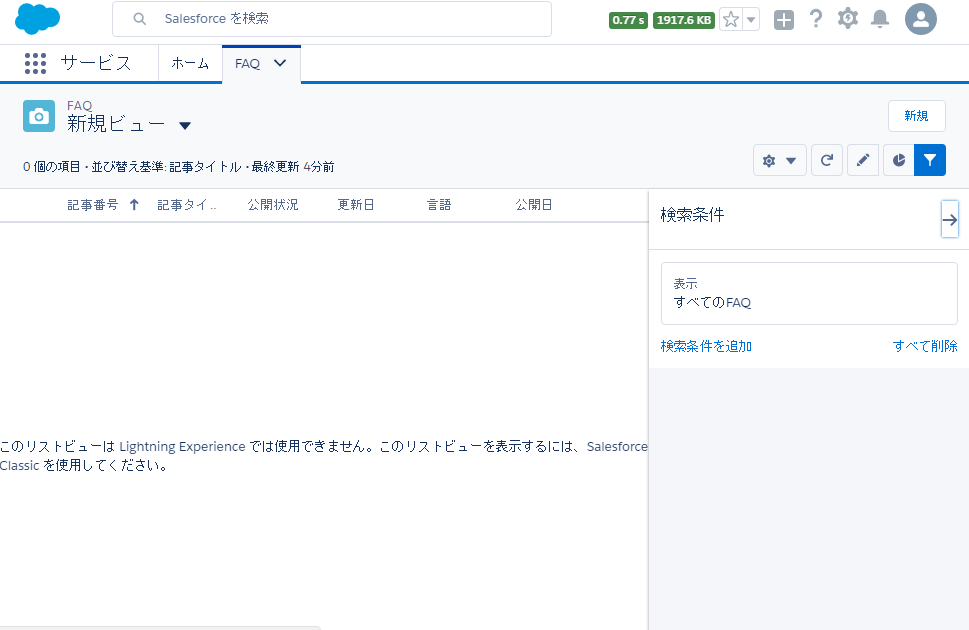Viewport: 969px width, 630px height.
Task: Show charts panel icon
Action: pos(899,160)
